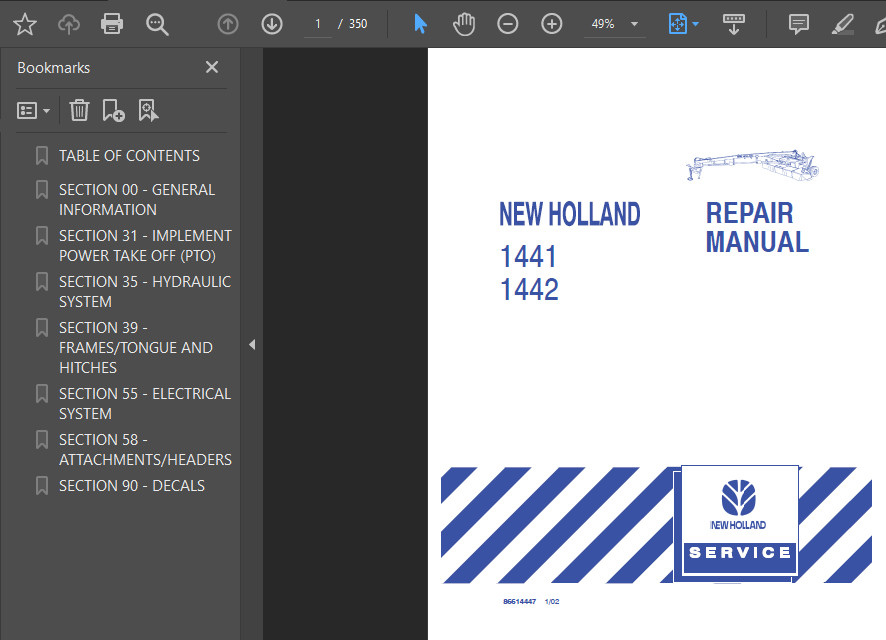
Task: Select SECTION 35 - HYDRAULIC SYSTEM bookmark
Action: pyautogui.click(x=144, y=291)
